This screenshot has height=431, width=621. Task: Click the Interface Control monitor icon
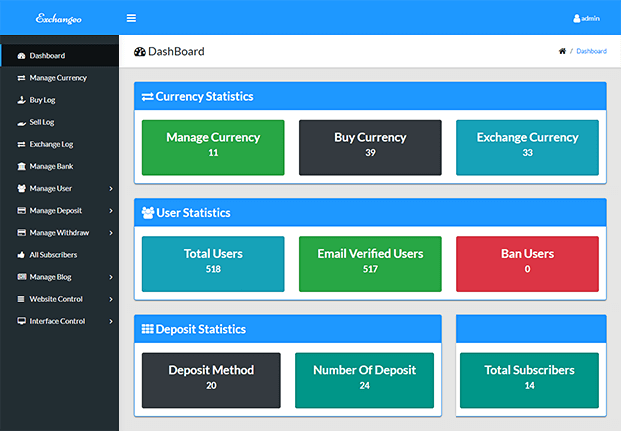(21, 321)
